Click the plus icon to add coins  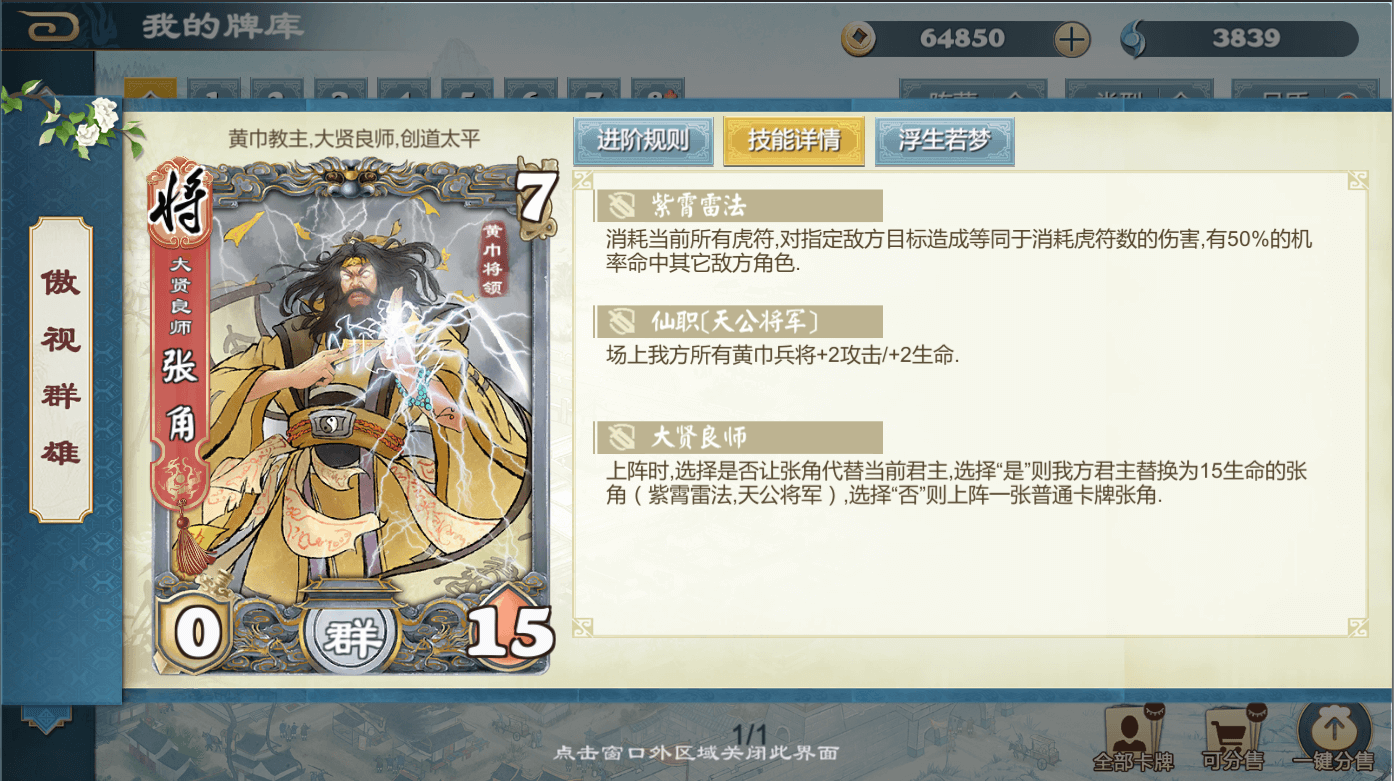(x=1072, y=40)
